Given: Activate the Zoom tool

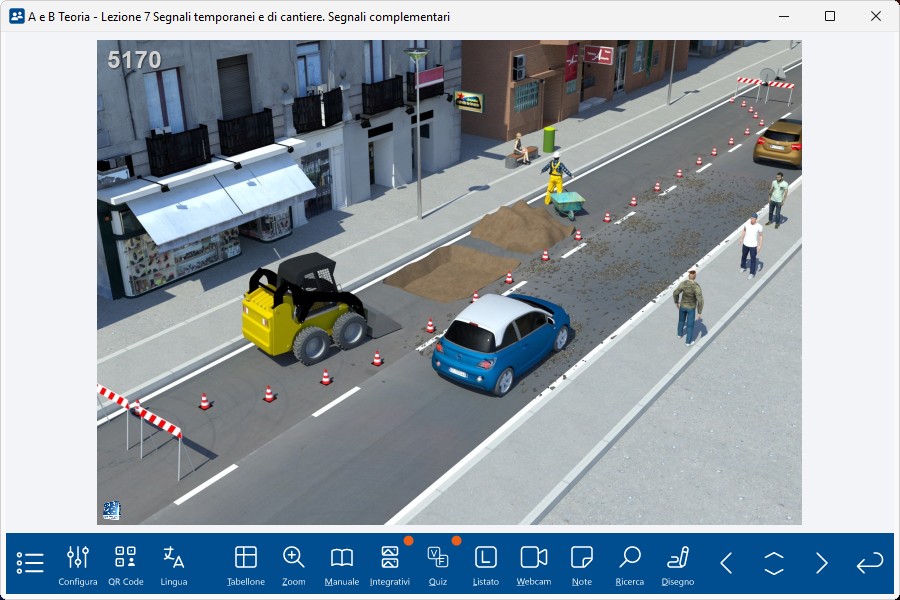Looking at the screenshot, I should (294, 564).
